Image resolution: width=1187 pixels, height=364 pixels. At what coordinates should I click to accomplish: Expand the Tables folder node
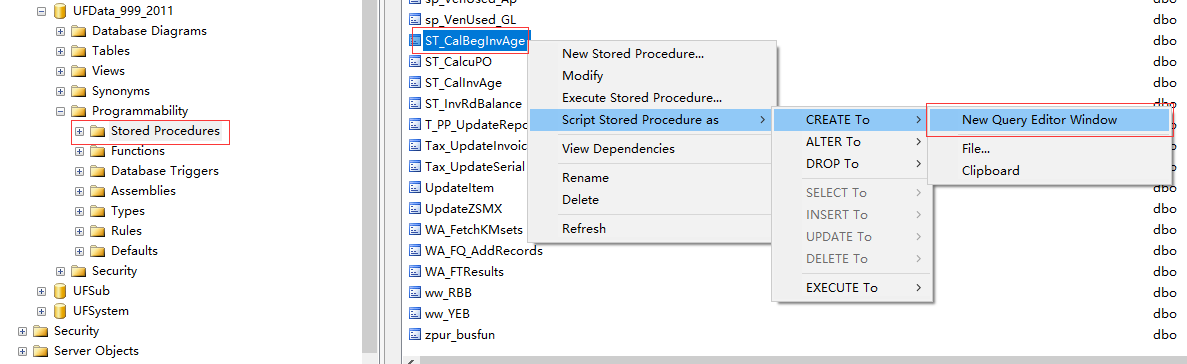click(x=61, y=51)
